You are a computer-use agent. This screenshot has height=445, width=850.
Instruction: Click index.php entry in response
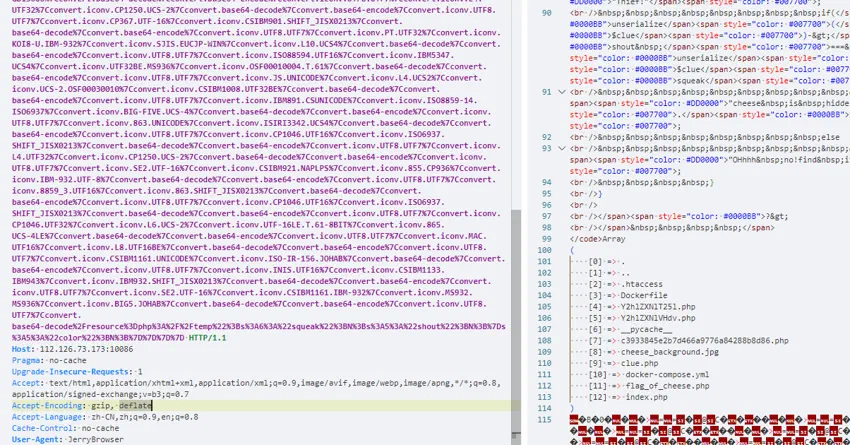pyautogui.click(x=646, y=397)
